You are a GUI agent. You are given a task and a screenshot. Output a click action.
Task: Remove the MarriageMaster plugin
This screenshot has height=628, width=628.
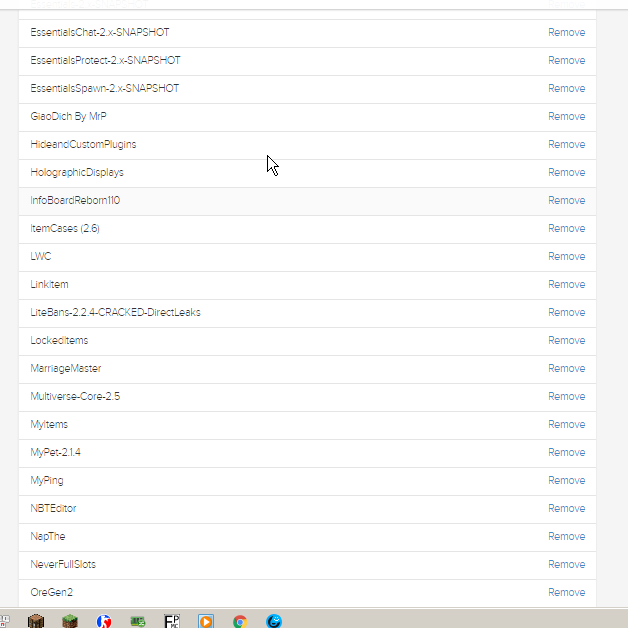click(x=566, y=369)
